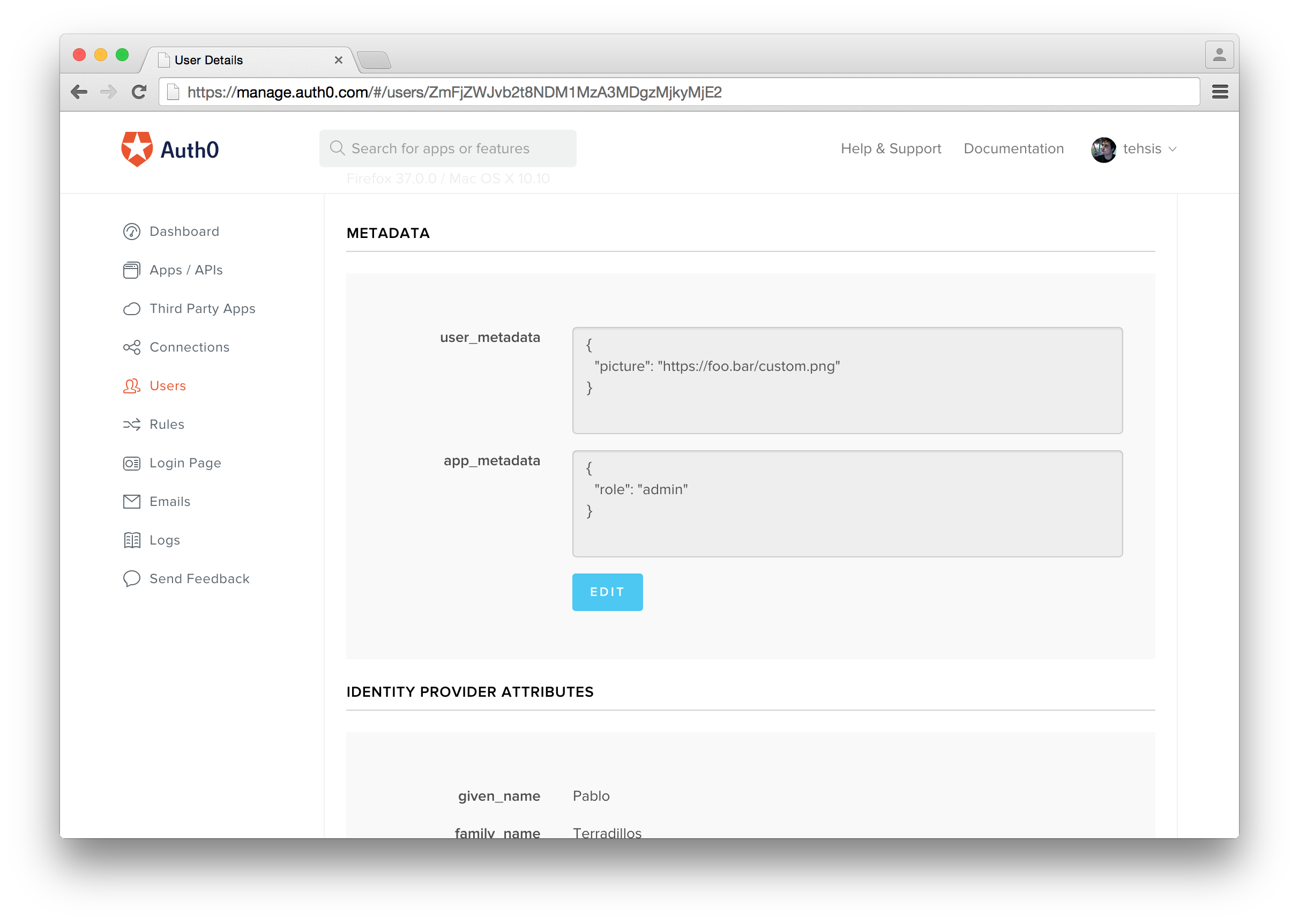Click inside the user_metadata JSON text area

tap(847, 380)
